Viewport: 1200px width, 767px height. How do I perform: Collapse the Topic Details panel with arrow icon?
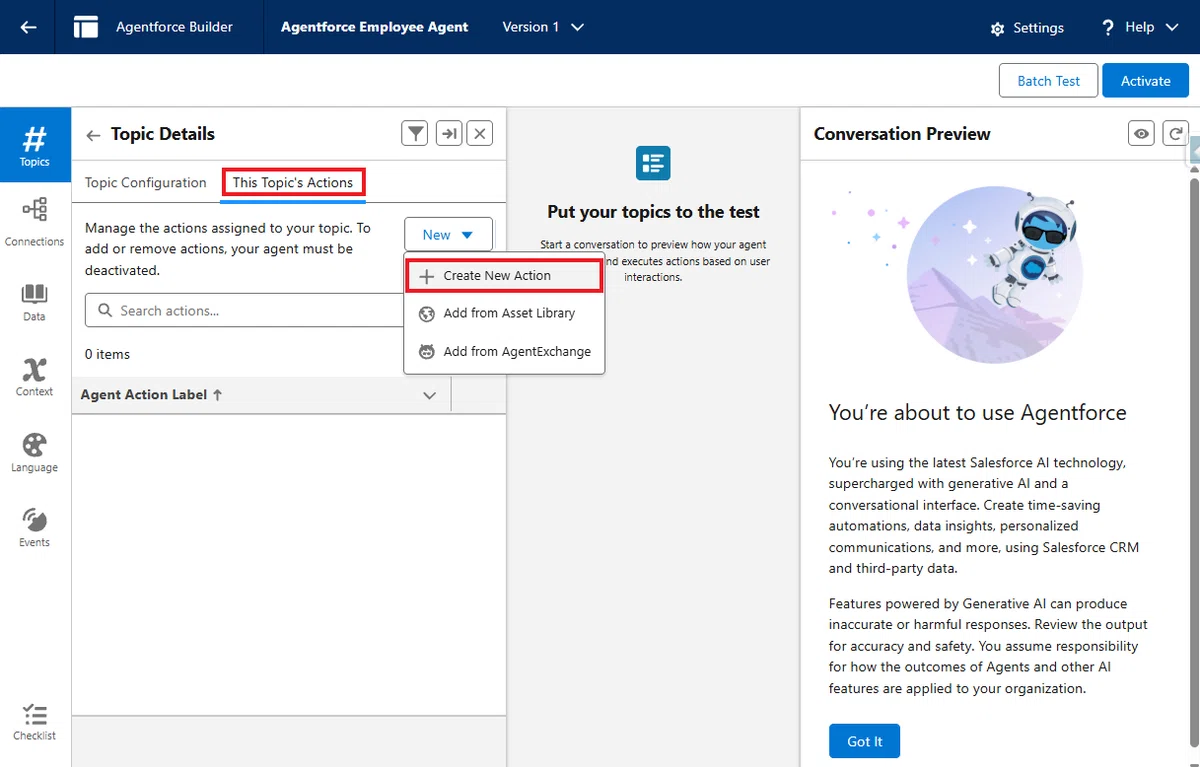[x=449, y=133]
